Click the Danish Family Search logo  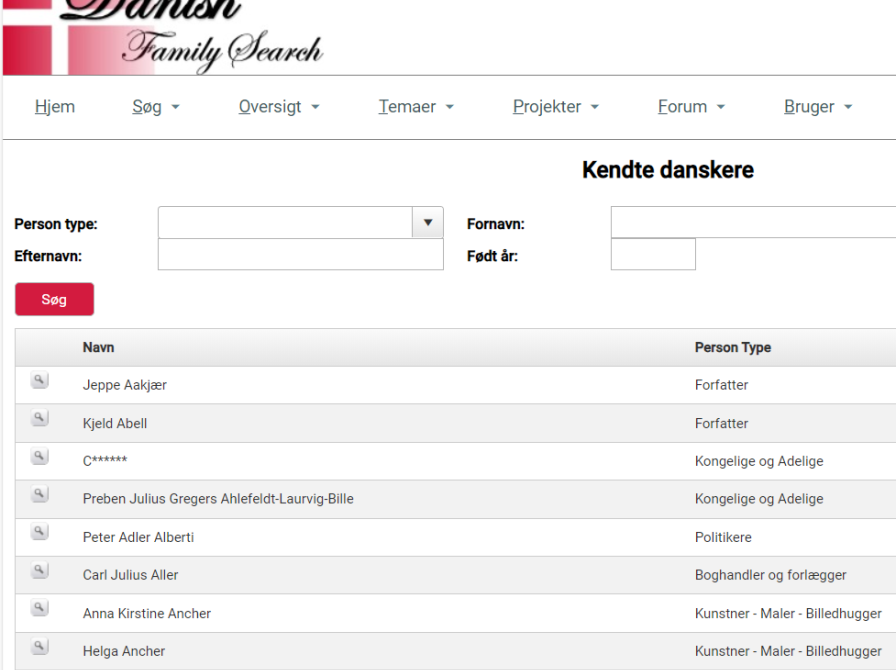click(x=165, y=38)
